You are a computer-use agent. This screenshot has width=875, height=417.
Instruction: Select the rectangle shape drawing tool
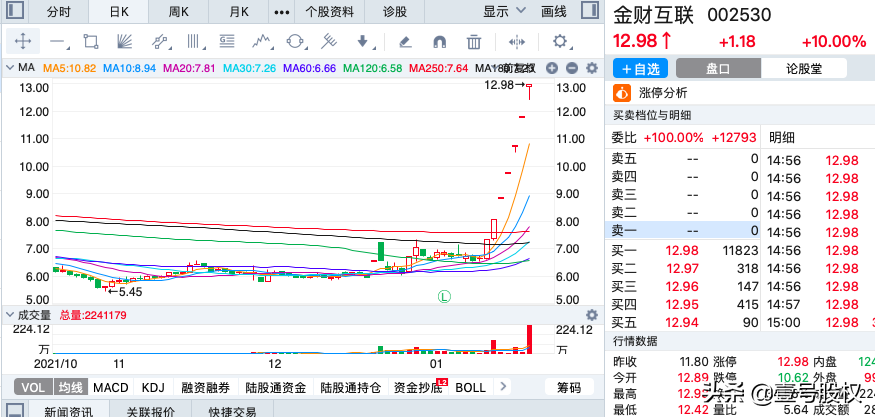click(90, 41)
